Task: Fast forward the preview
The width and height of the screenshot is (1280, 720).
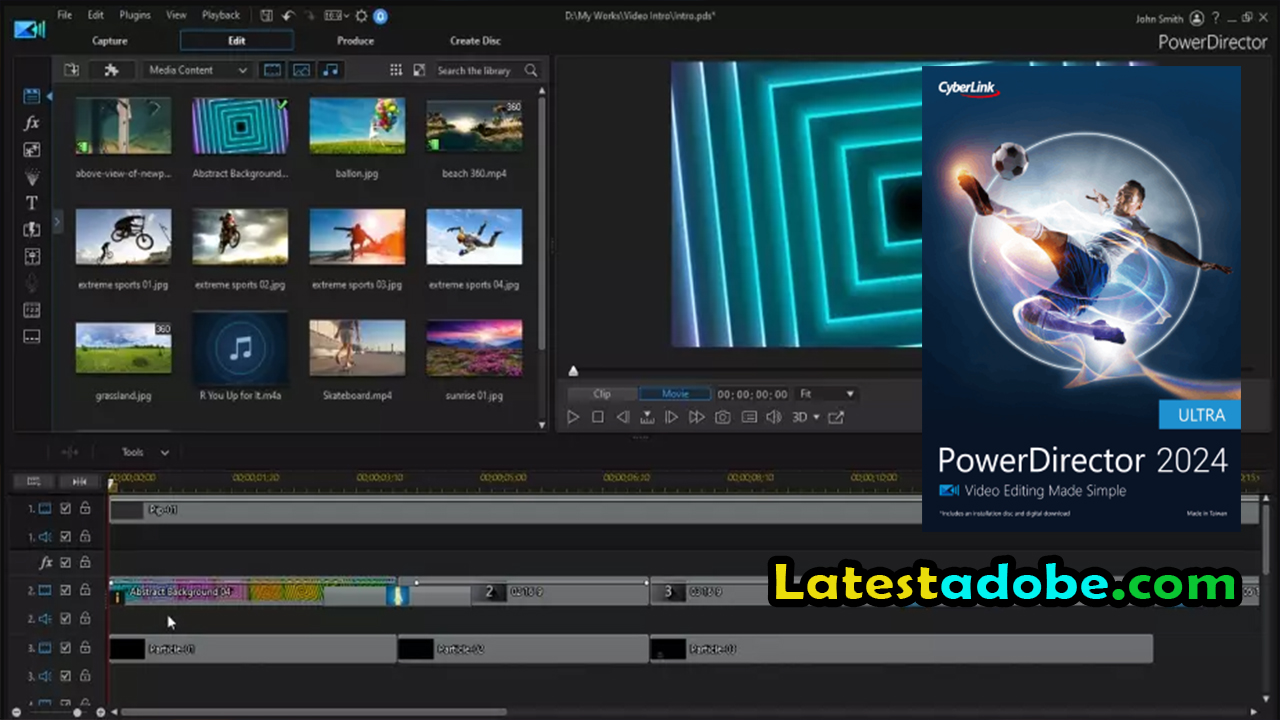Action: [697, 417]
